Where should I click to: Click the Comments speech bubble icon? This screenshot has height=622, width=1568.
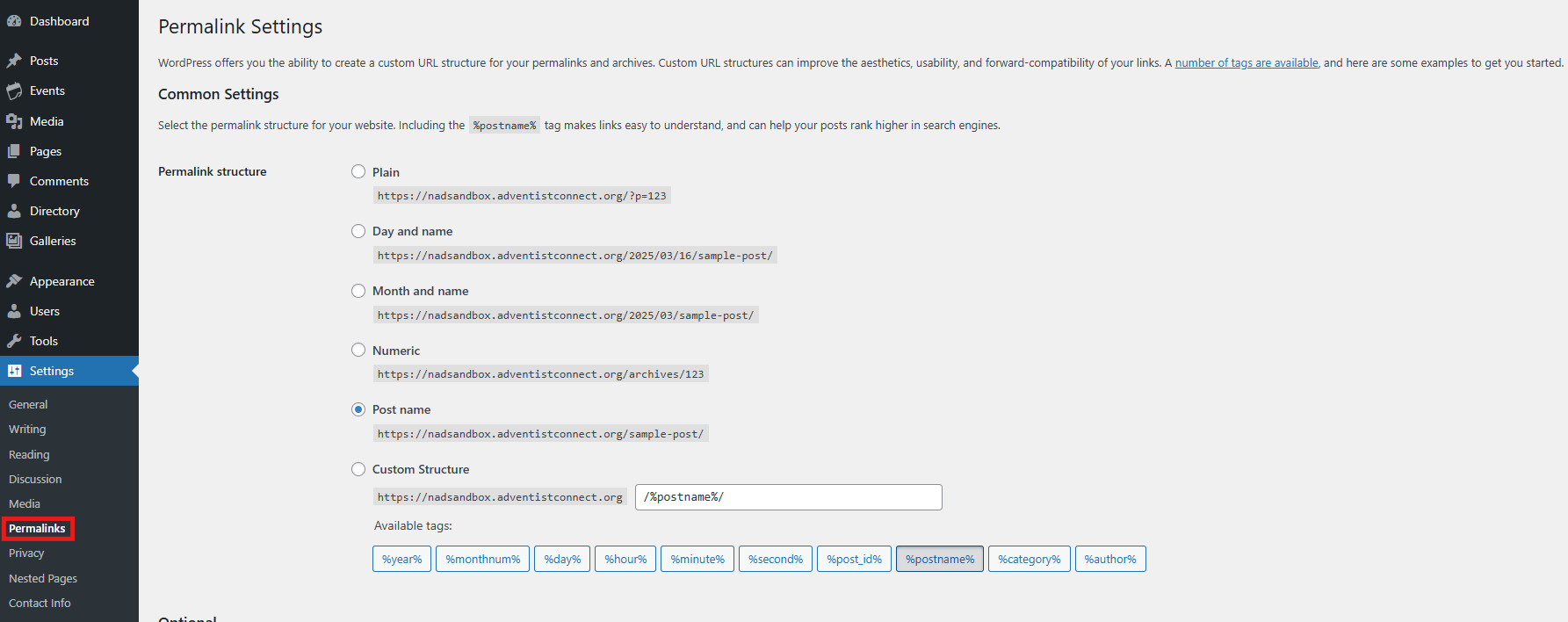point(14,181)
